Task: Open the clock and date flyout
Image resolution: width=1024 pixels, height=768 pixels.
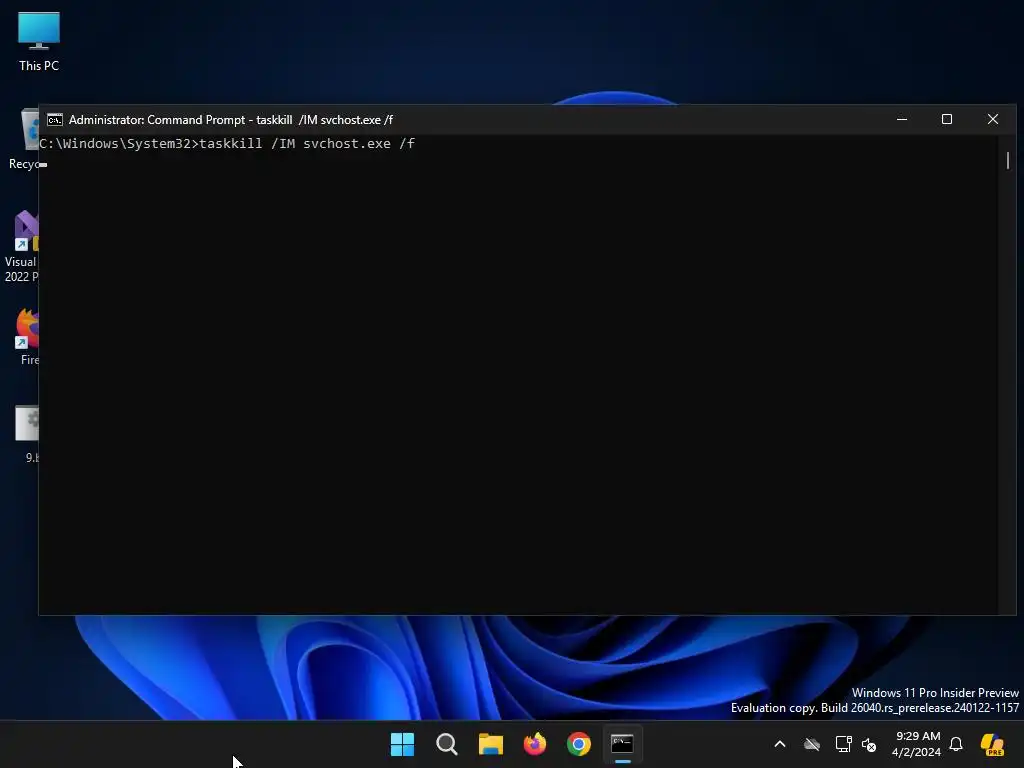Action: pyautogui.click(x=917, y=744)
